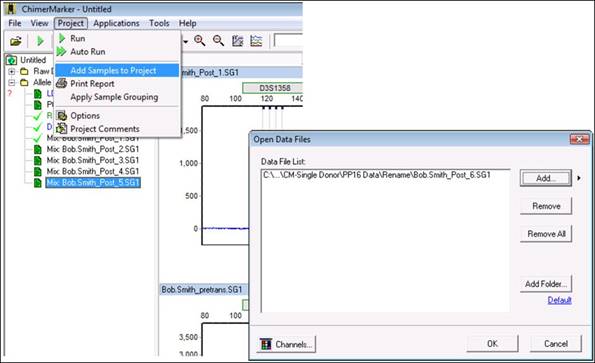Click the Remove button
This screenshot has width=595, height=363.
tap(546, 206)
